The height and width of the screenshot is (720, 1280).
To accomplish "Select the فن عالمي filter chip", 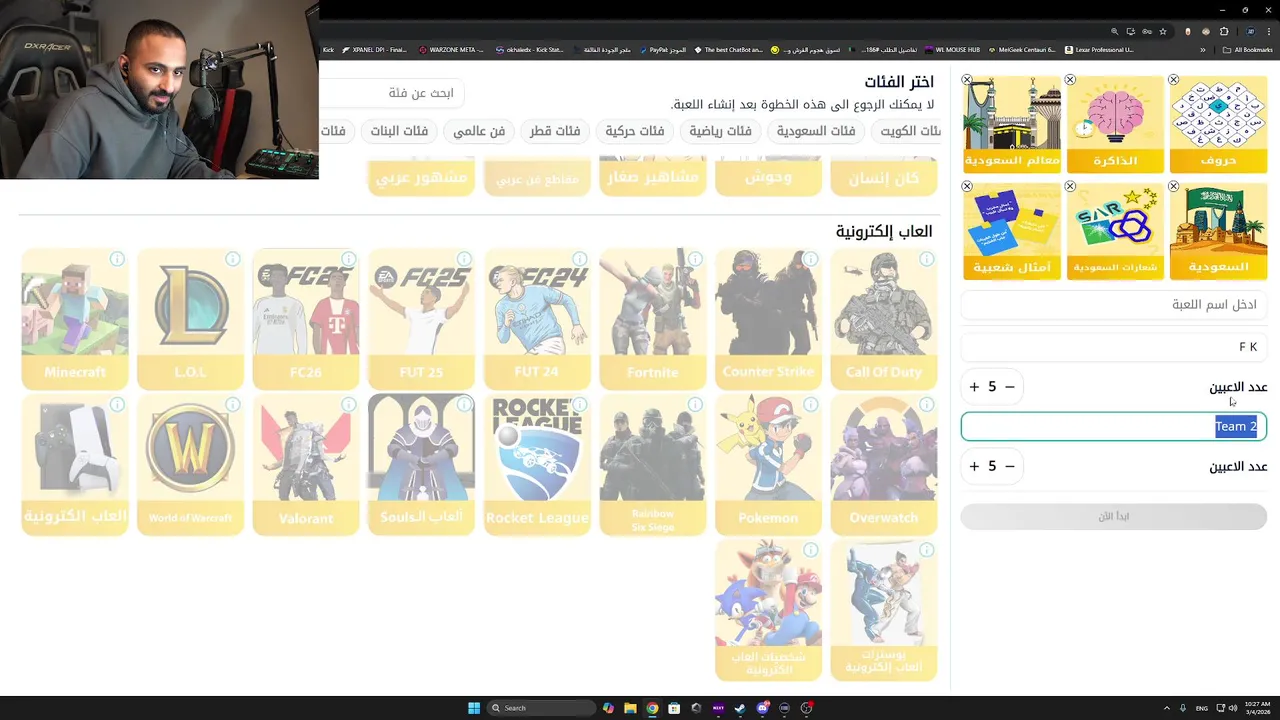I will tap(479, 131).
